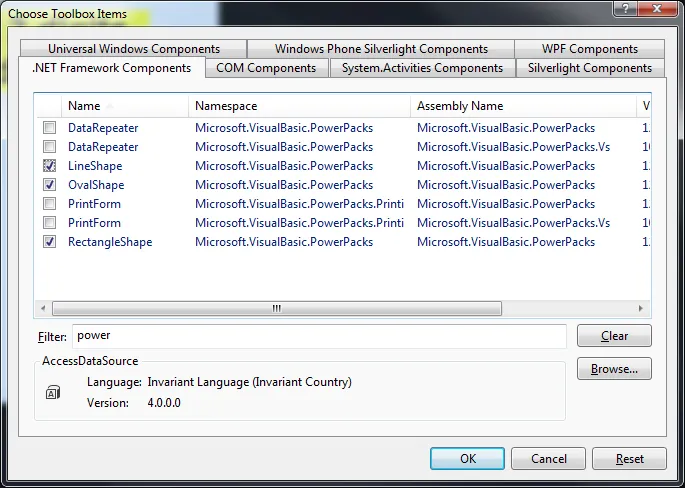Click the help question mark button in title bar

click(625, 8)
